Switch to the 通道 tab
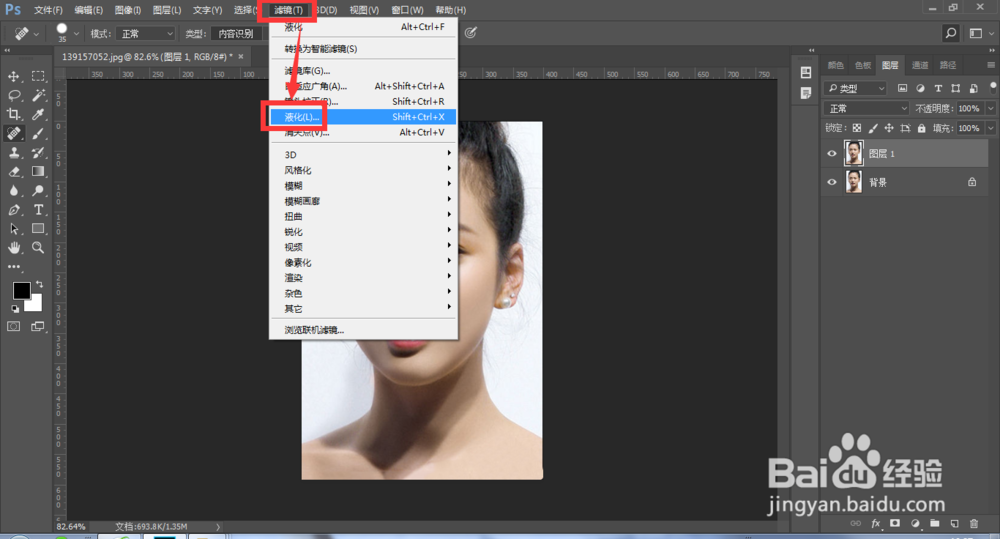Image resolution: width=1000 pixels, height=539 pixels. [920, 65]
